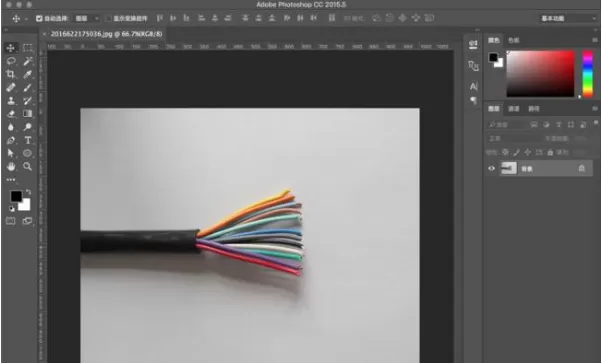Toggle filter for pixel layers
The height and width of the screenshot is (363, 602).
click(534, 125)
